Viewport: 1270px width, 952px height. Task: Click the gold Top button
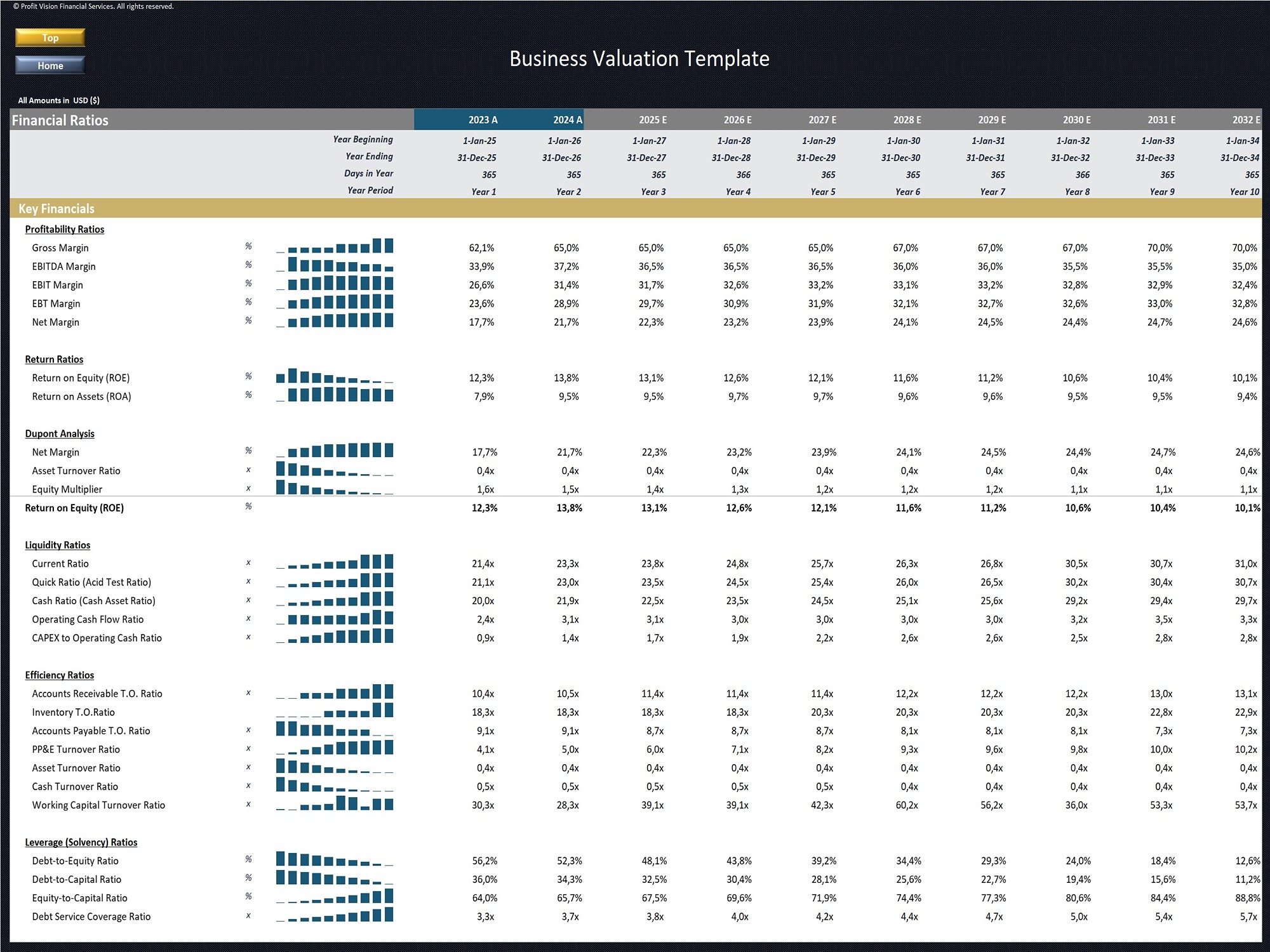(x=50, y=37)
